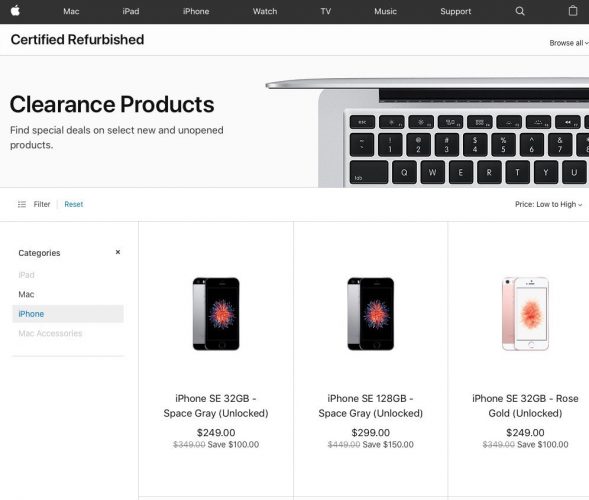Screen dimensions: 589x500
Task: Choose the Mac category filter
Action: click(x=26, y=294)
